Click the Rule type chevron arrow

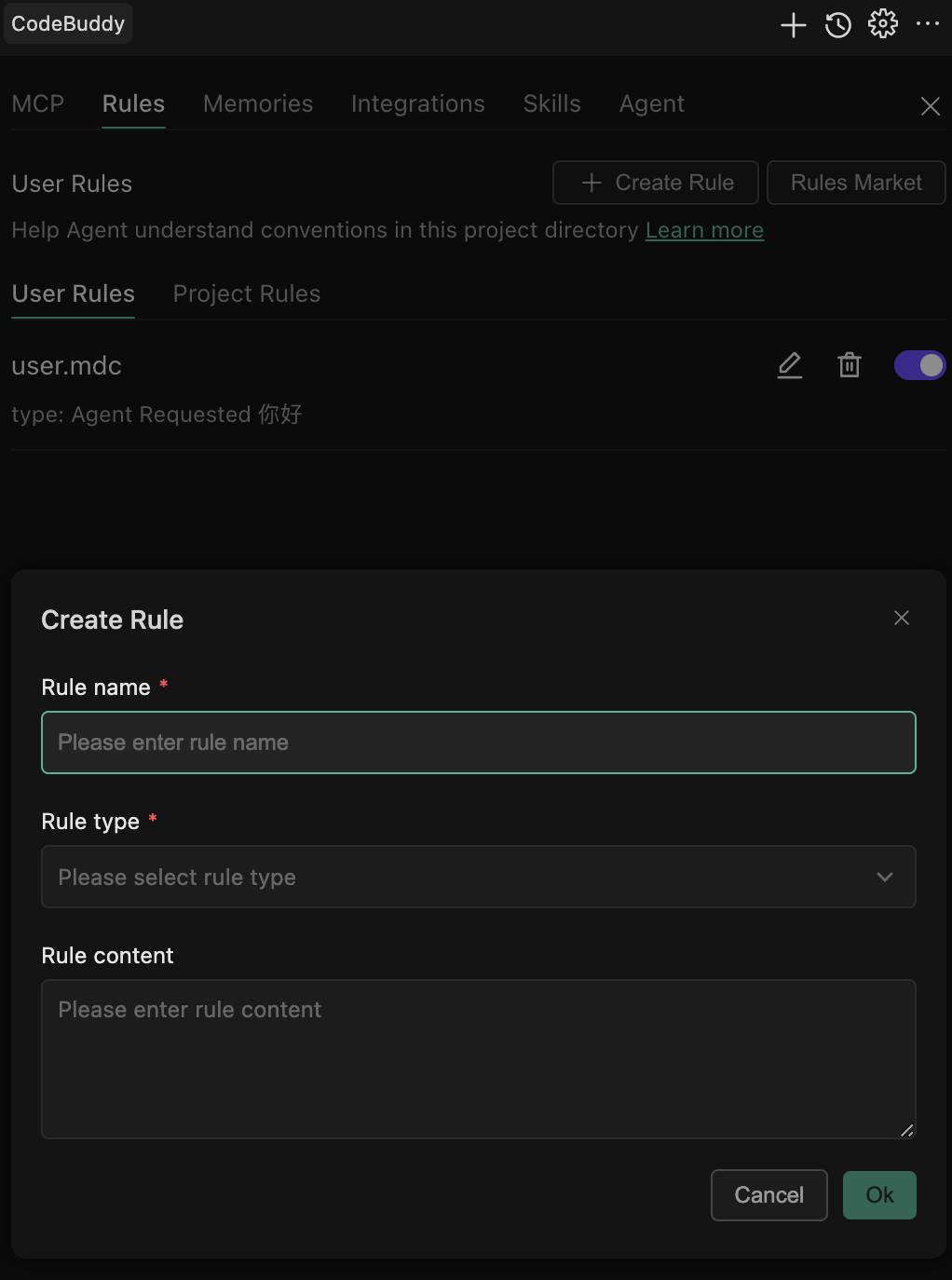coord(885,877)
